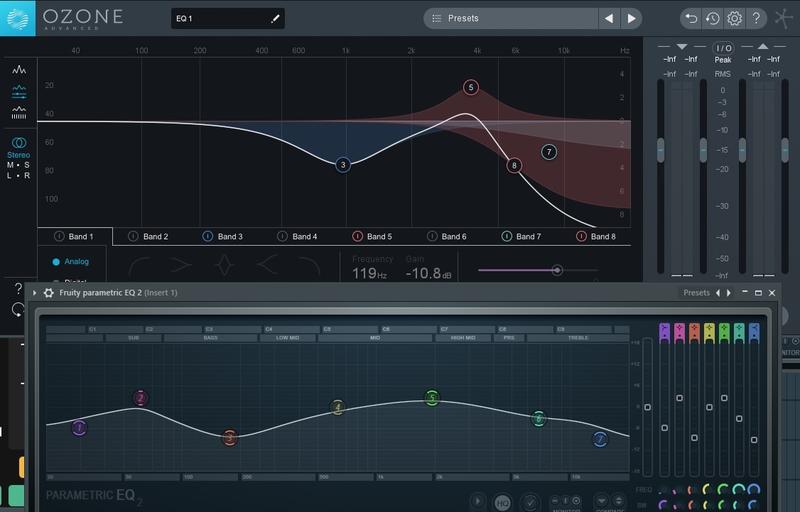Select band 7 node in Fruity EQ
The image size is (800, 512).
coord(600,439)
